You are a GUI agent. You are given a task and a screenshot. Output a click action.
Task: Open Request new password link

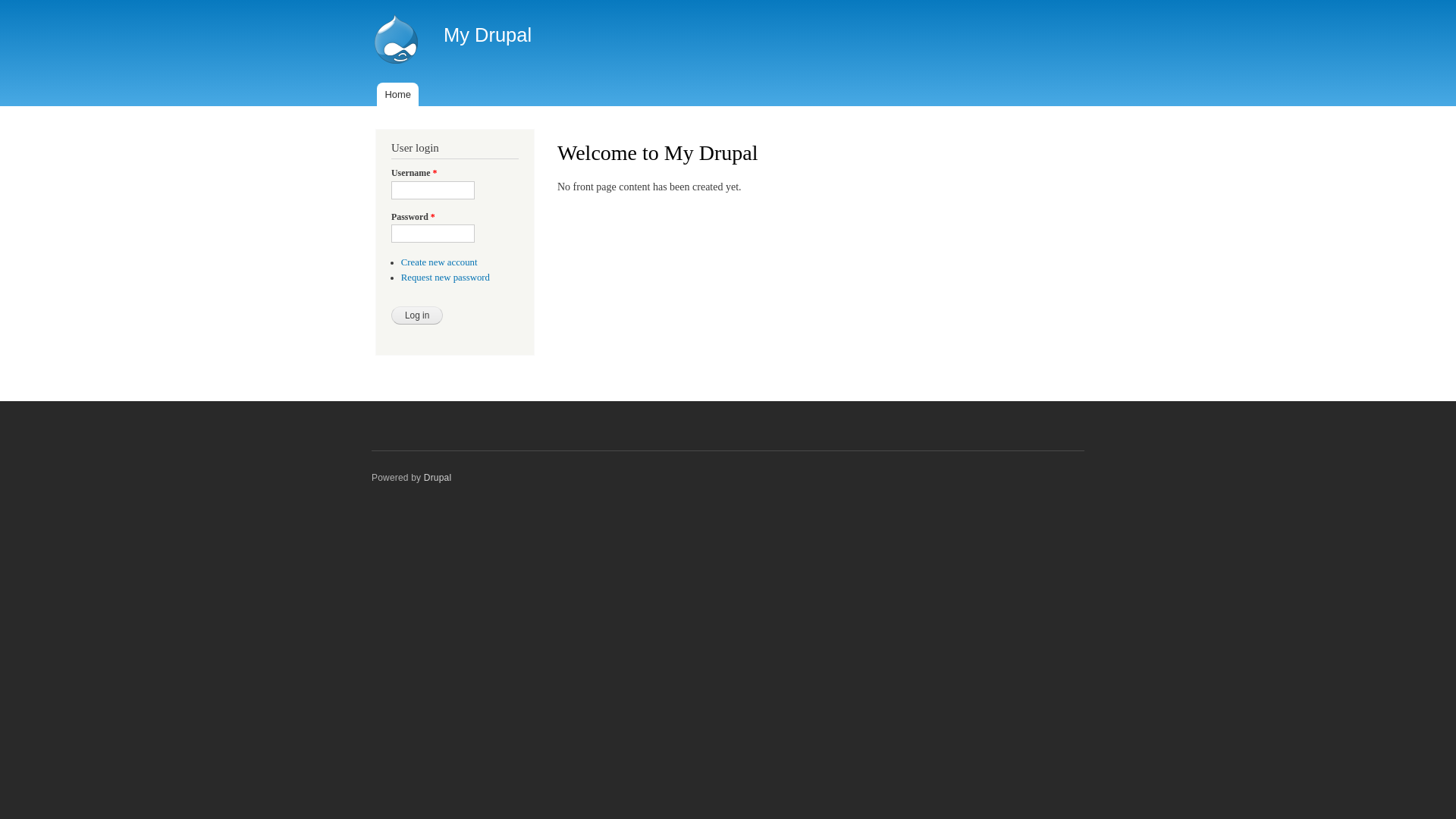pyautogui.click(x=445, y=278)
